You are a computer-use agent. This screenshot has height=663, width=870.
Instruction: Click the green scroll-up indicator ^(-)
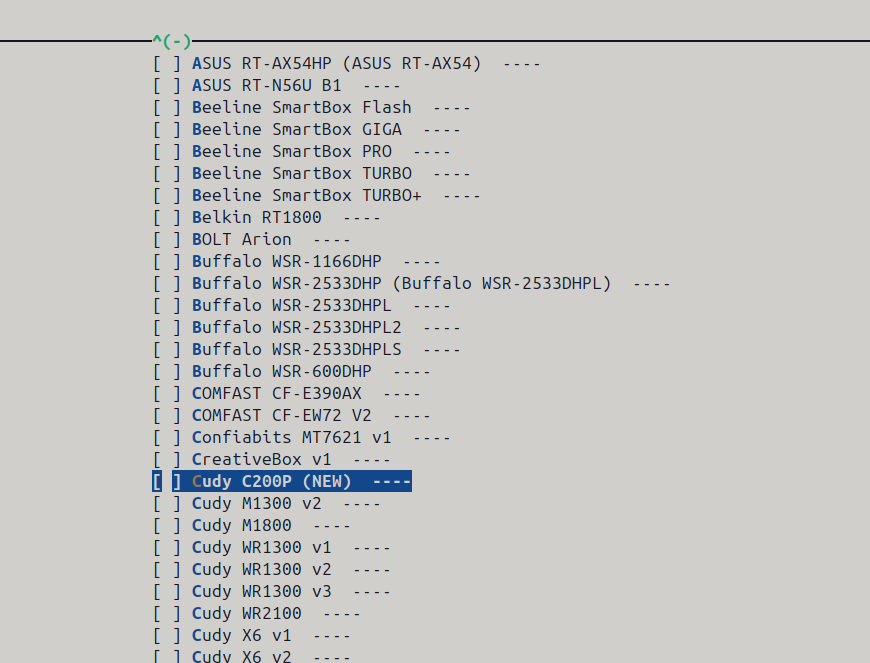[172, 41]
